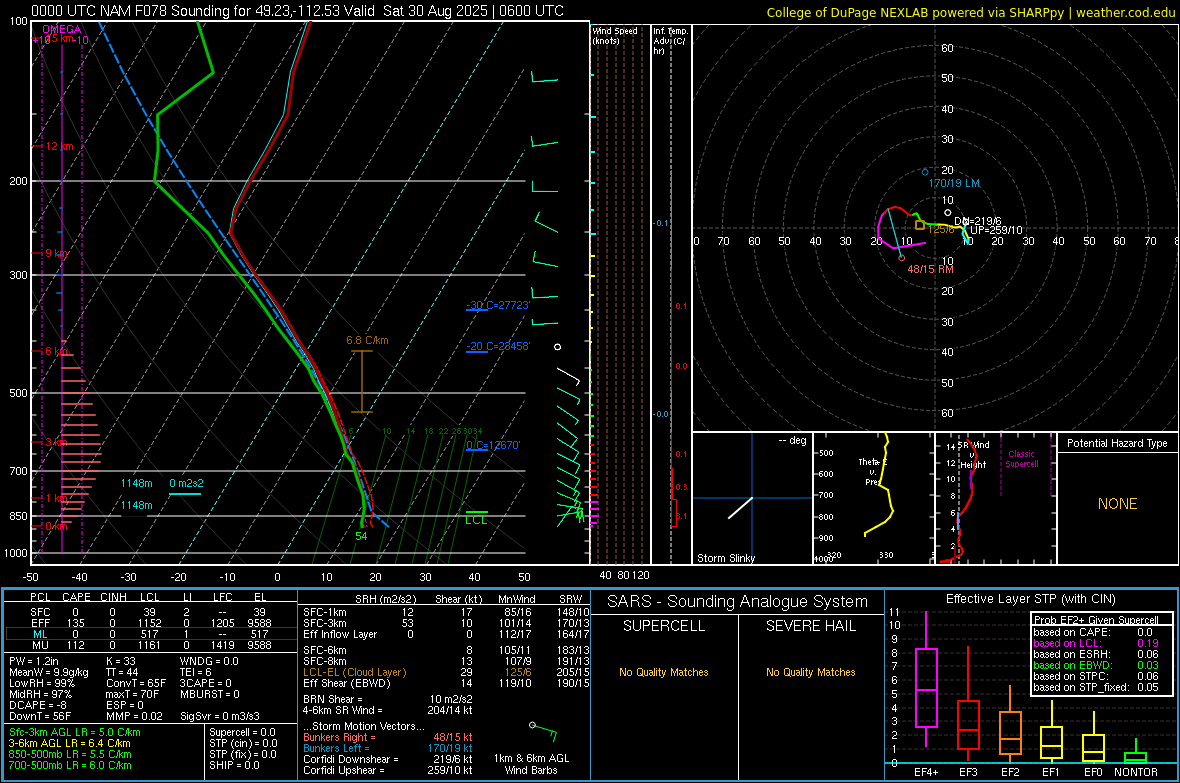1180x783 pixels.
Task: Click the '-30 C=27723' height label
Action: click(498, 305)
